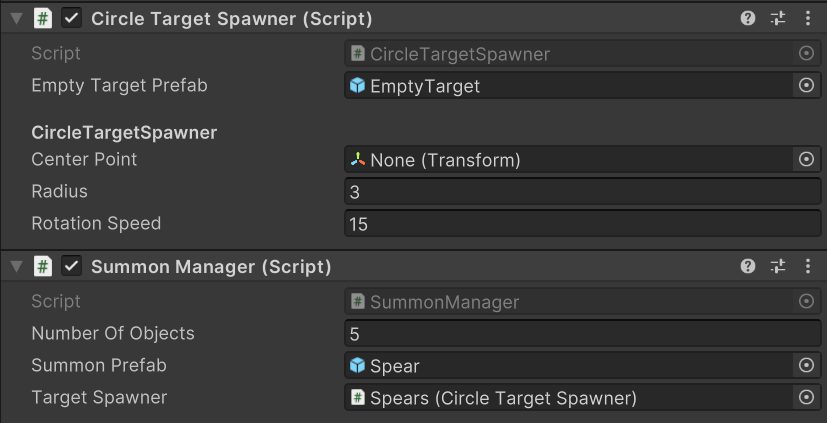Open help for Summon Manager script
Image resolution: width=827 pixels, height=423 pixels.
[x=748, y=266]
